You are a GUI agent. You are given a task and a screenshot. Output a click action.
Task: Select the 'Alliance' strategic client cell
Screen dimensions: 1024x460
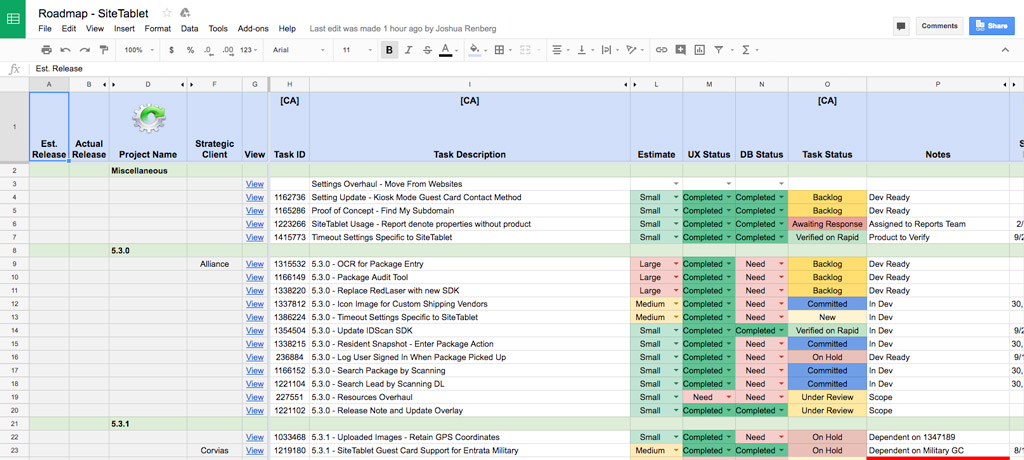tap(215, 264)
